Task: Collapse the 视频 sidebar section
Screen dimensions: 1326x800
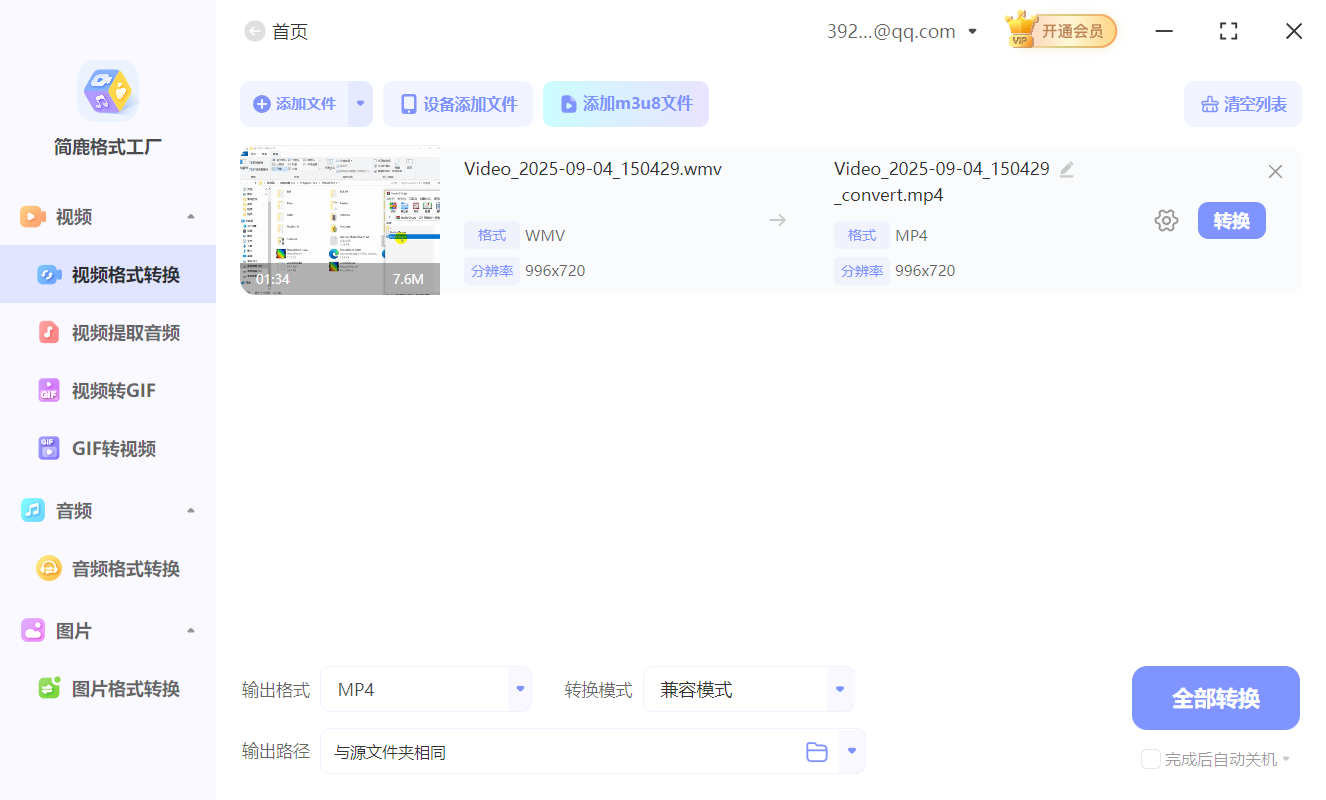Action: (x=190, y=215)
